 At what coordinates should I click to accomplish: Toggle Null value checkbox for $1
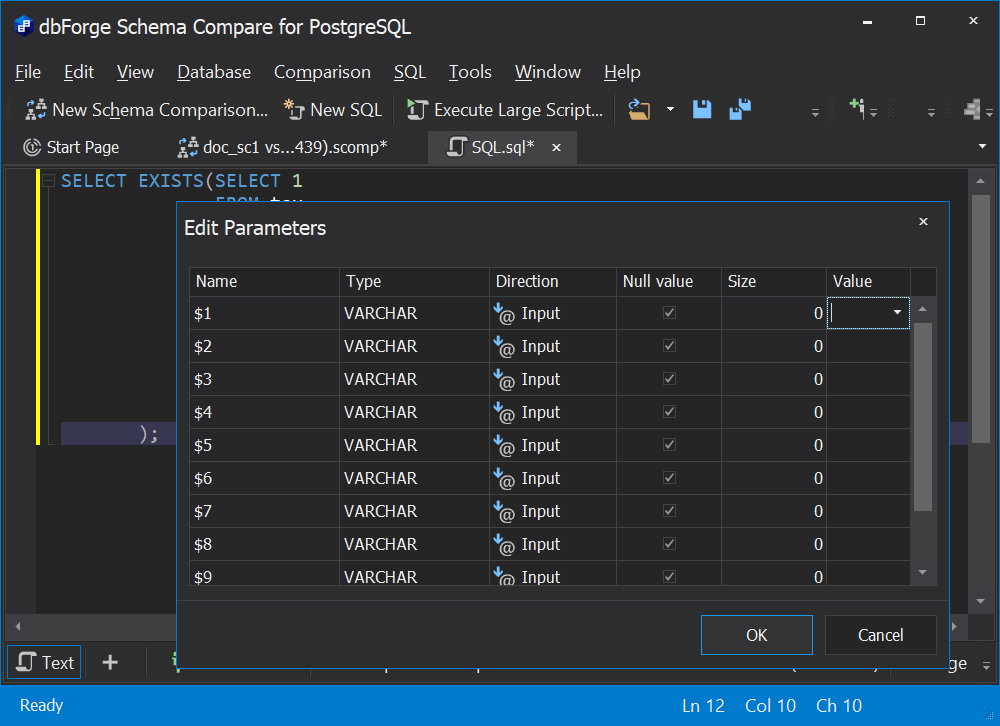tap(669, 313)
